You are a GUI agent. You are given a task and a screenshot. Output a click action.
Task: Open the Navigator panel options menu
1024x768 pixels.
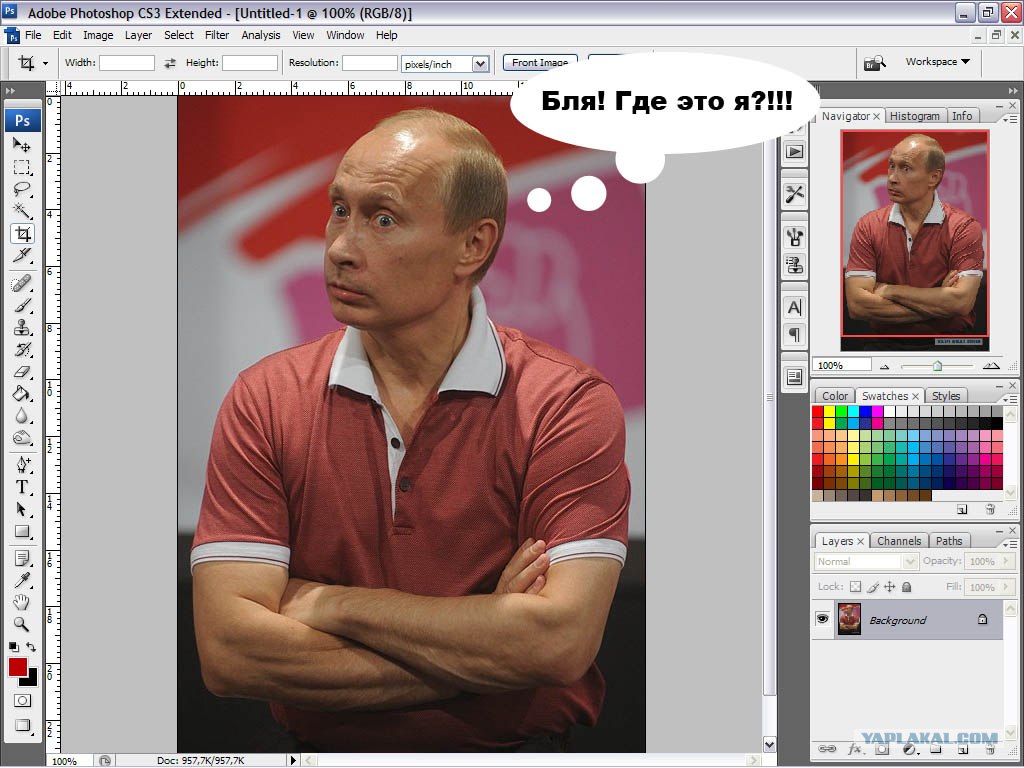(x=1010, y=119)
